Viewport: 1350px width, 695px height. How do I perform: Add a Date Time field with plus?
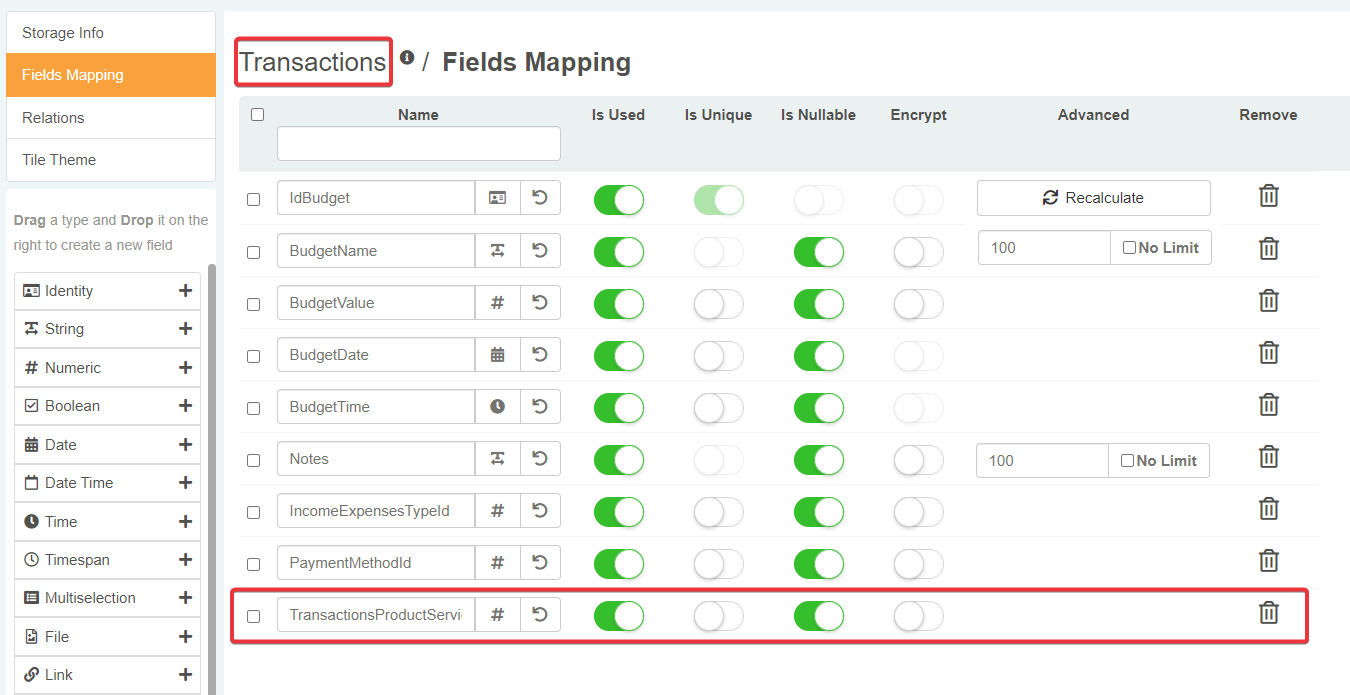[x=185, y=483]
